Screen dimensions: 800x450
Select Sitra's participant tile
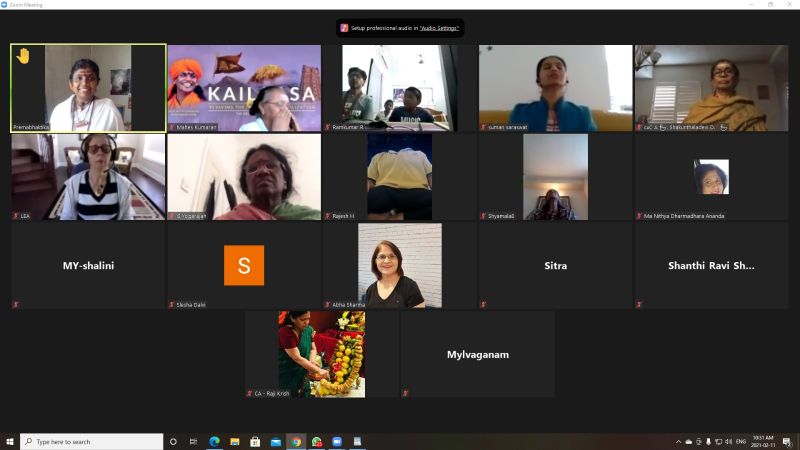tap(555, 265)
